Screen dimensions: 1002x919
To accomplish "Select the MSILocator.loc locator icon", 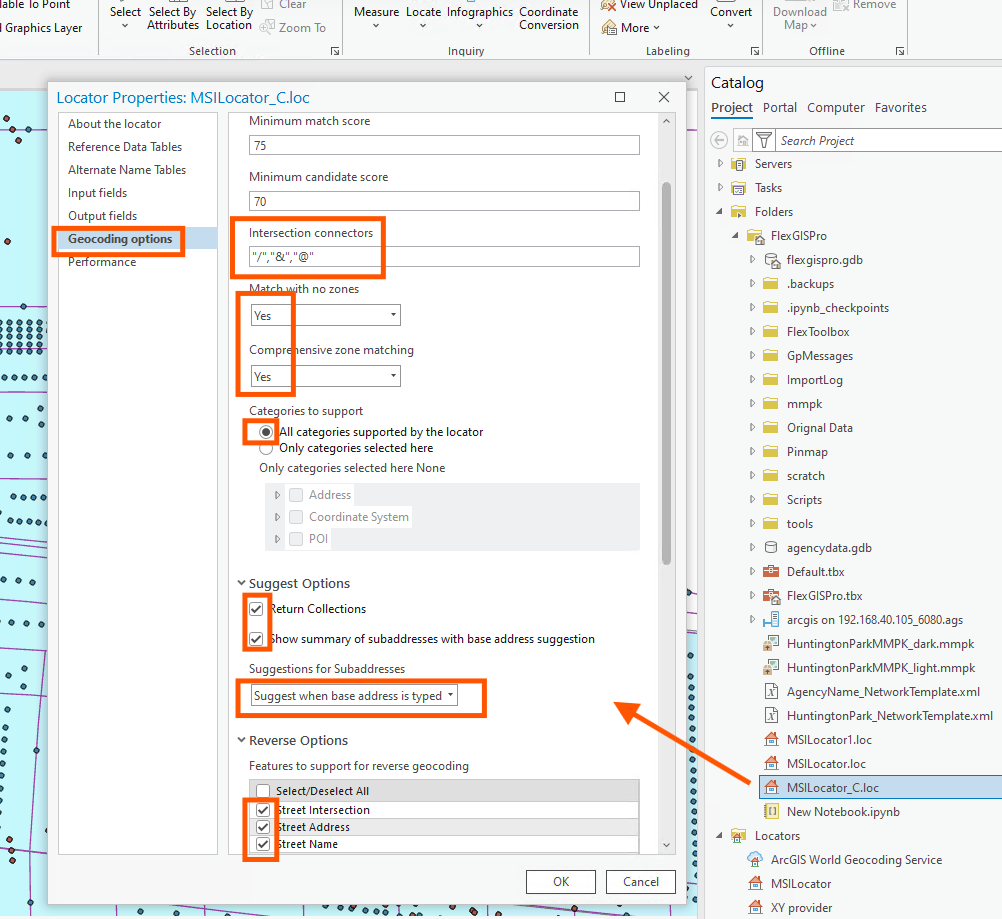I will coord(771,763).
